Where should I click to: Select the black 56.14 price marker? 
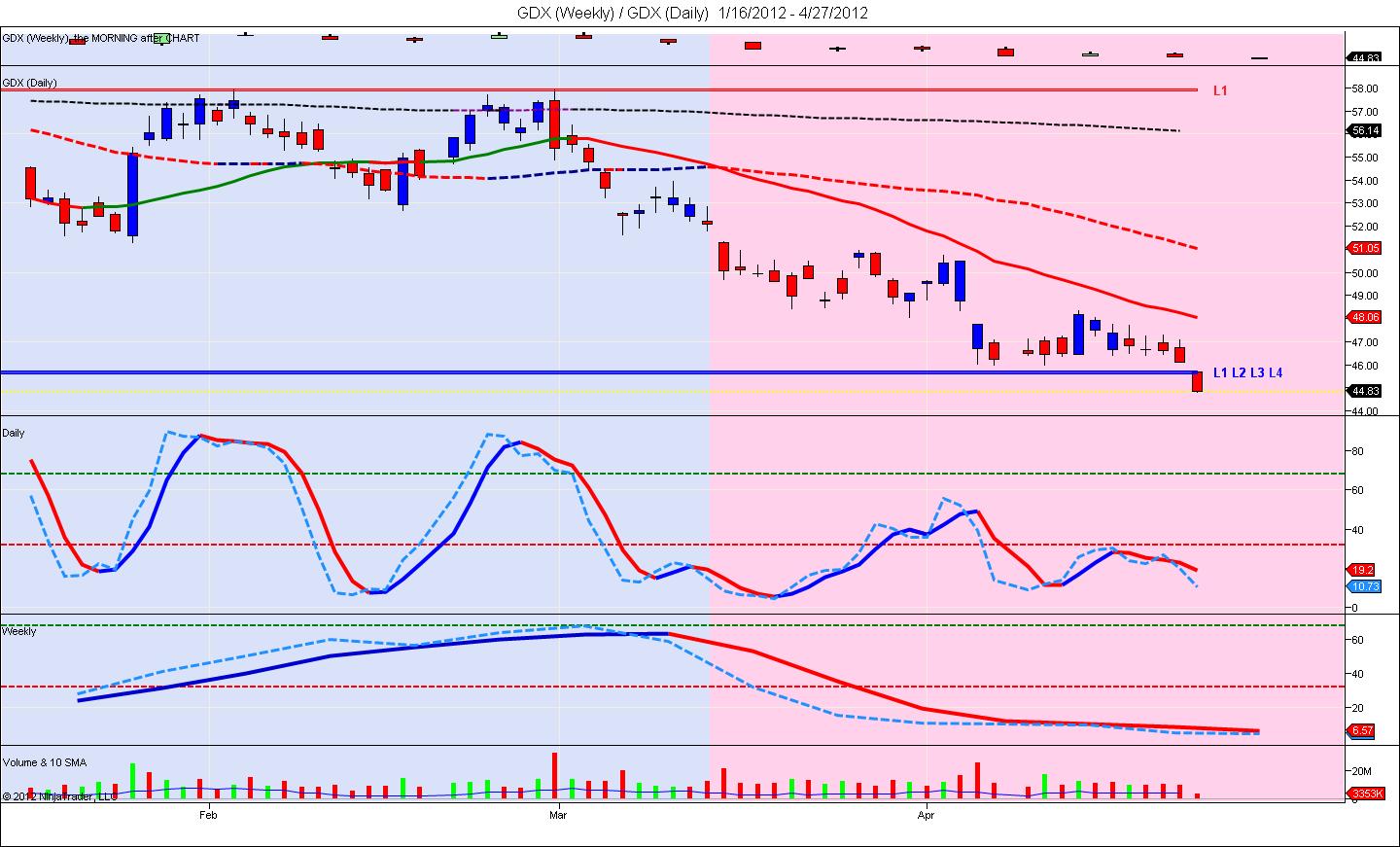click(1366, 130)
